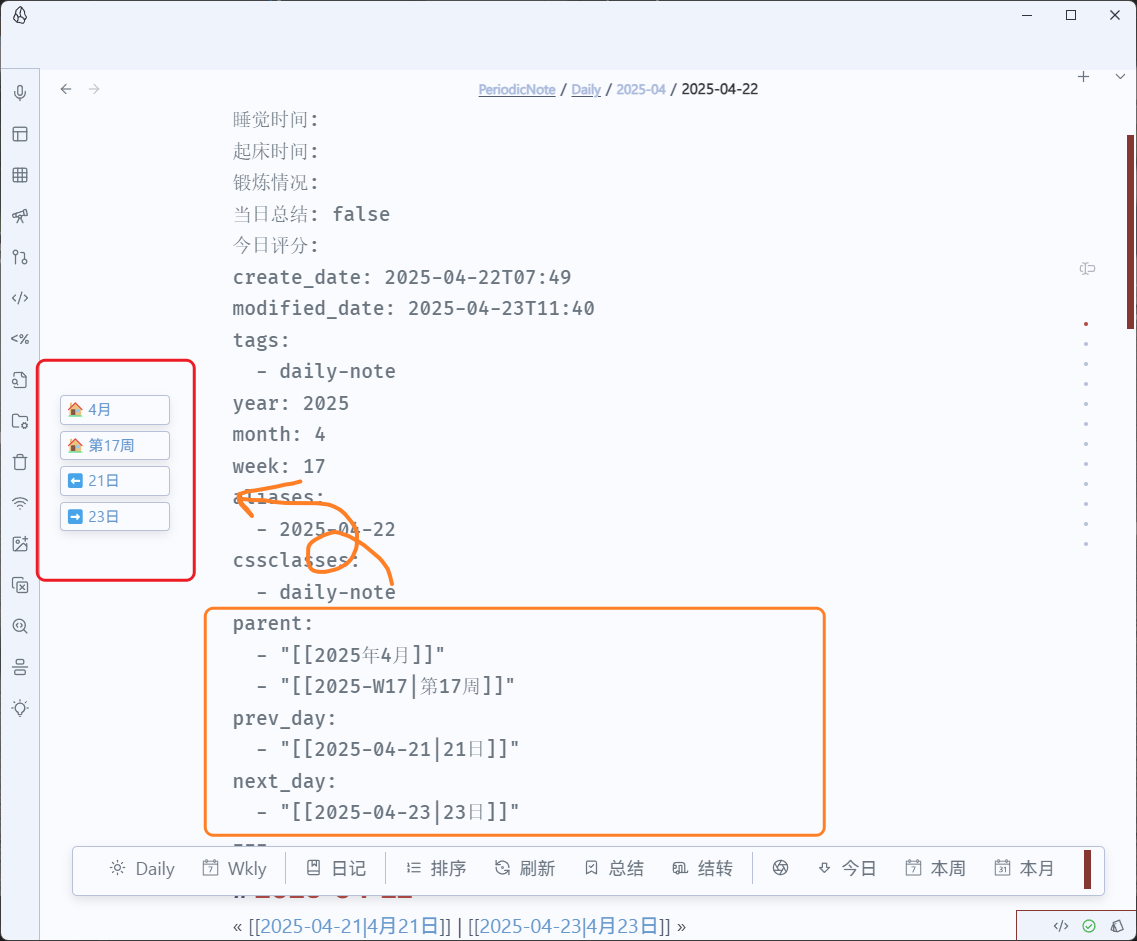Click the modified_date: 2025-04-23T11:40 line
1137x941 pixels.
pos(413,308)
